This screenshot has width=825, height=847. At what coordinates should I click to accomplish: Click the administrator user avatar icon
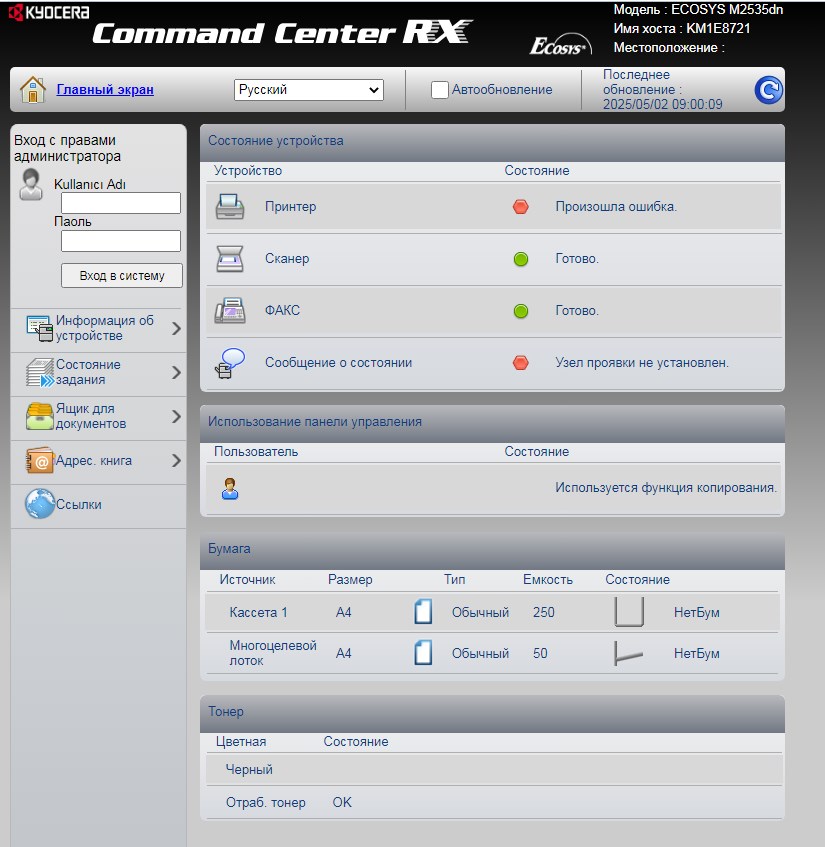[31, 185]
